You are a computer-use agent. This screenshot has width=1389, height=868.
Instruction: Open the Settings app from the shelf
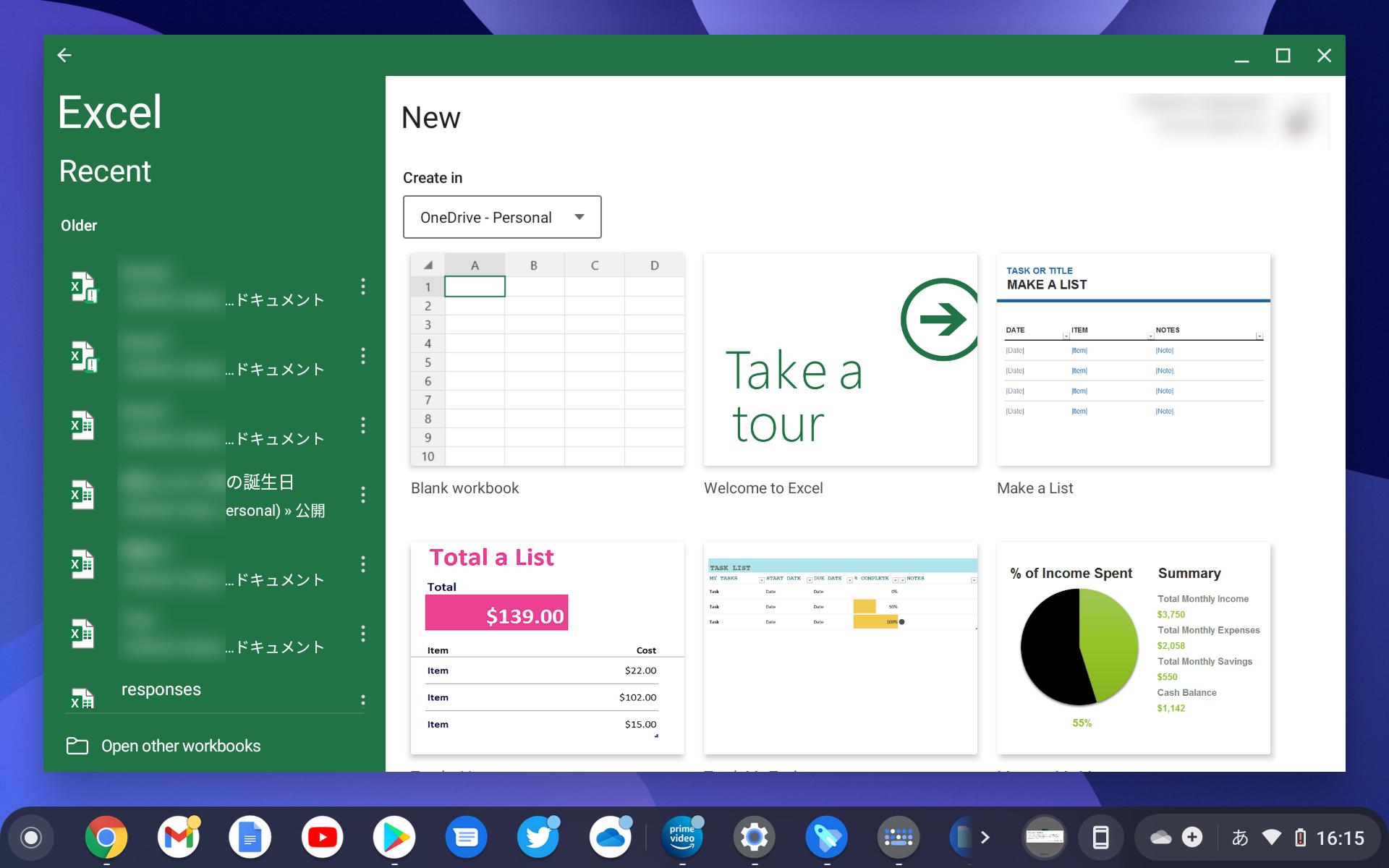(x=755, y=837)
